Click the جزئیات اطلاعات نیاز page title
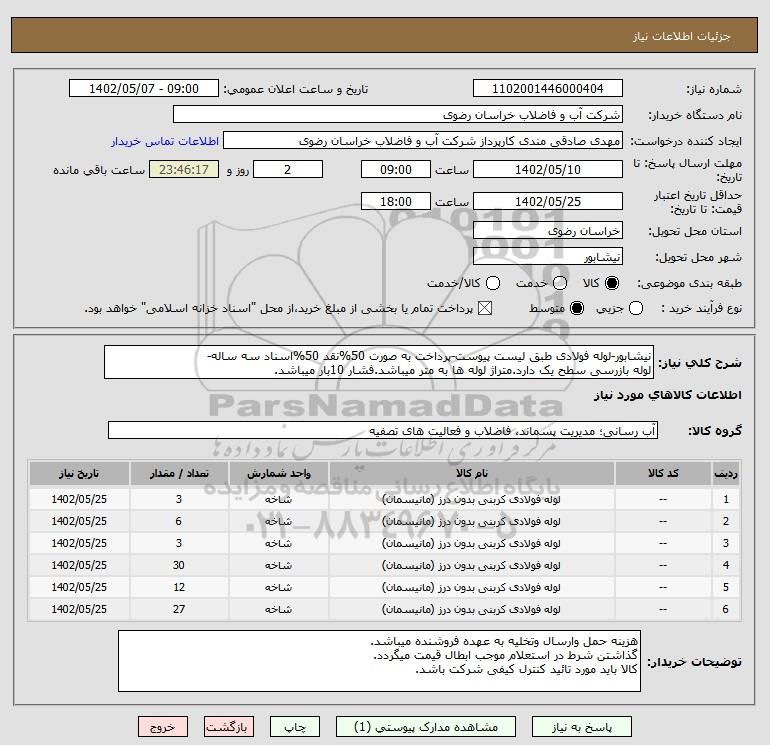The height and width of the screenshot is (745, 770). coord(682,36)
